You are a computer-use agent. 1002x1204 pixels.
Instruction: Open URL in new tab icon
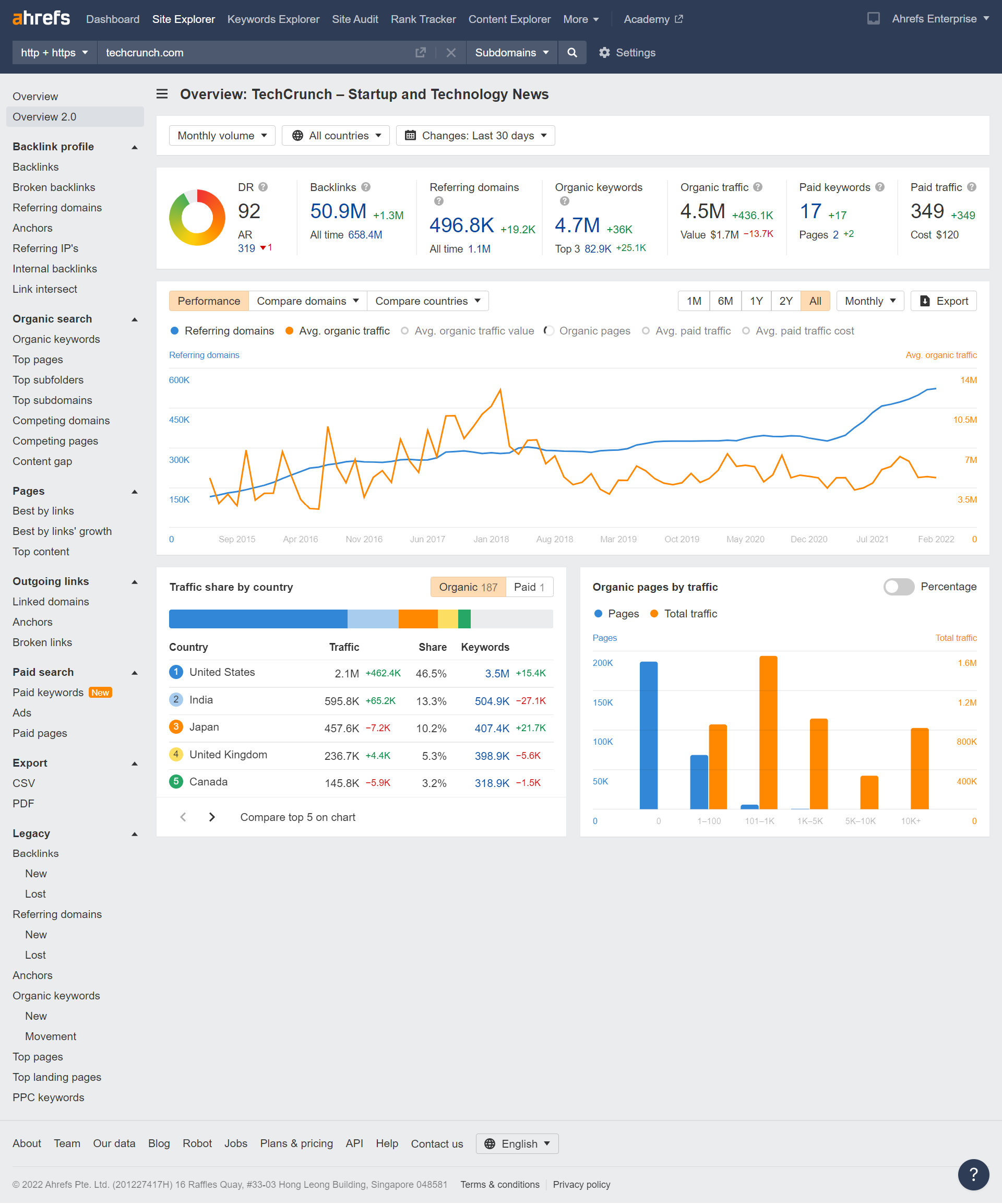[x=420, y=53]
